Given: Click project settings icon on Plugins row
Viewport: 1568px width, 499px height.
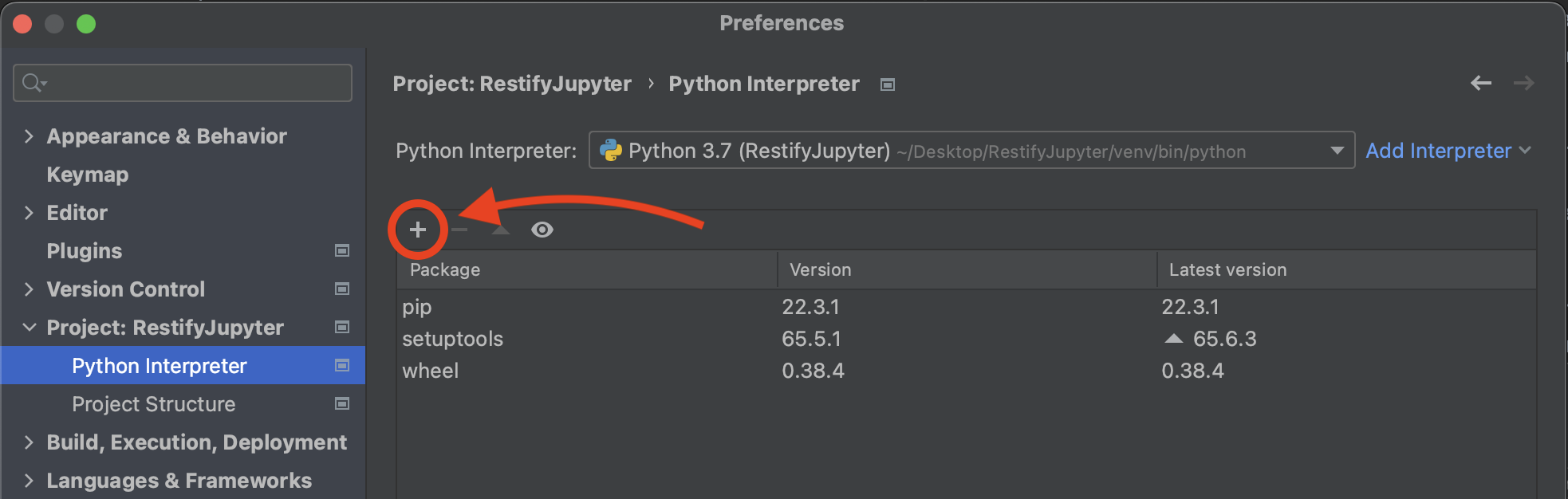Looking at the screenshot, I should point(342,250).
